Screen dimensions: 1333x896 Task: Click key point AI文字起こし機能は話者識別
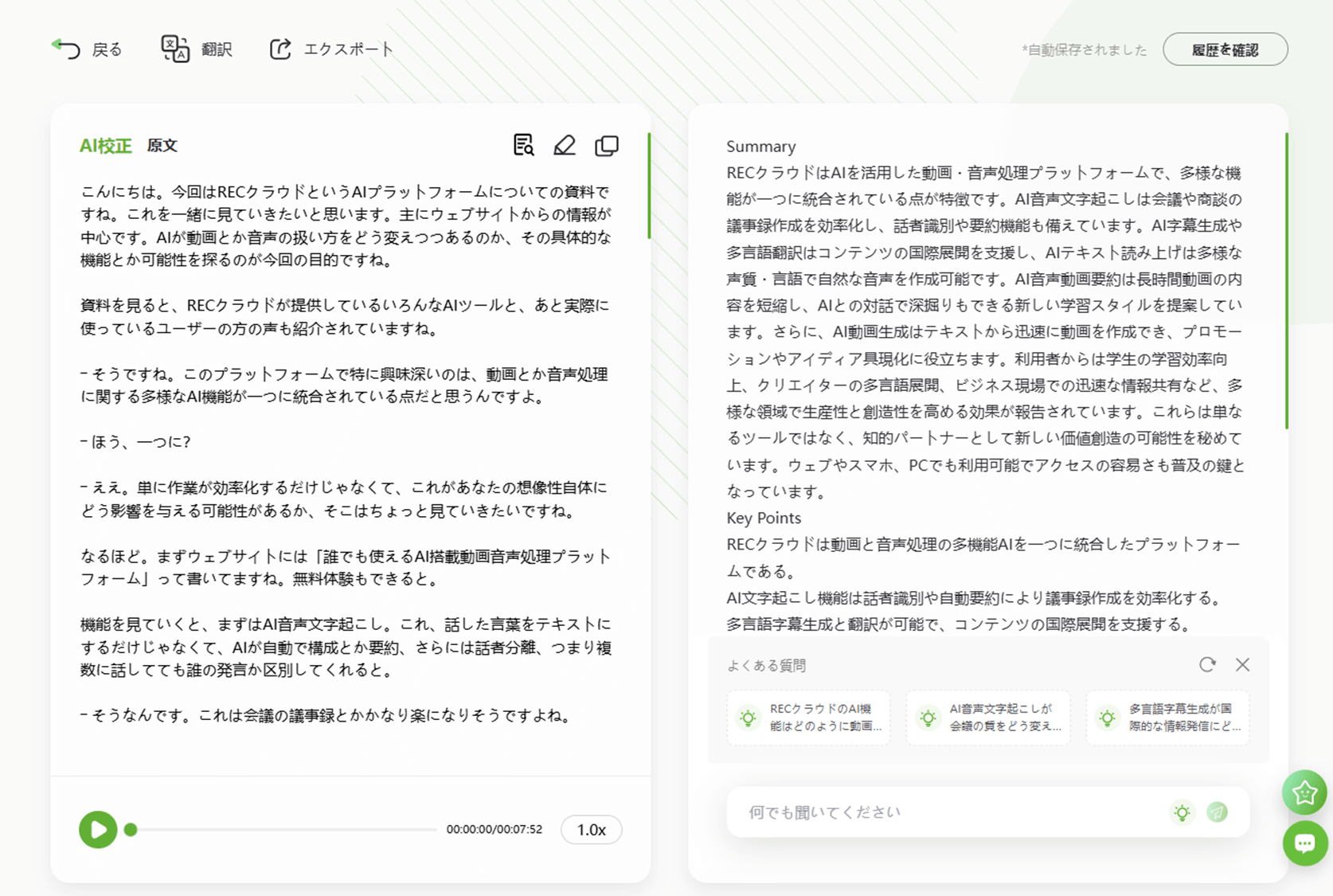point(974,597)
